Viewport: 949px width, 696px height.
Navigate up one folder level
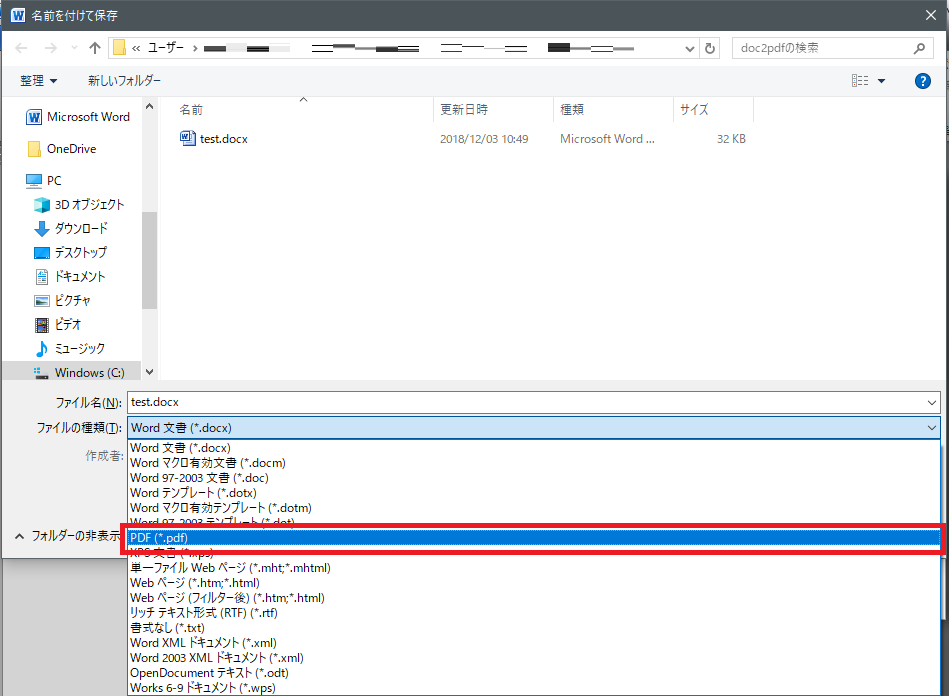click(x=94, y=48)
